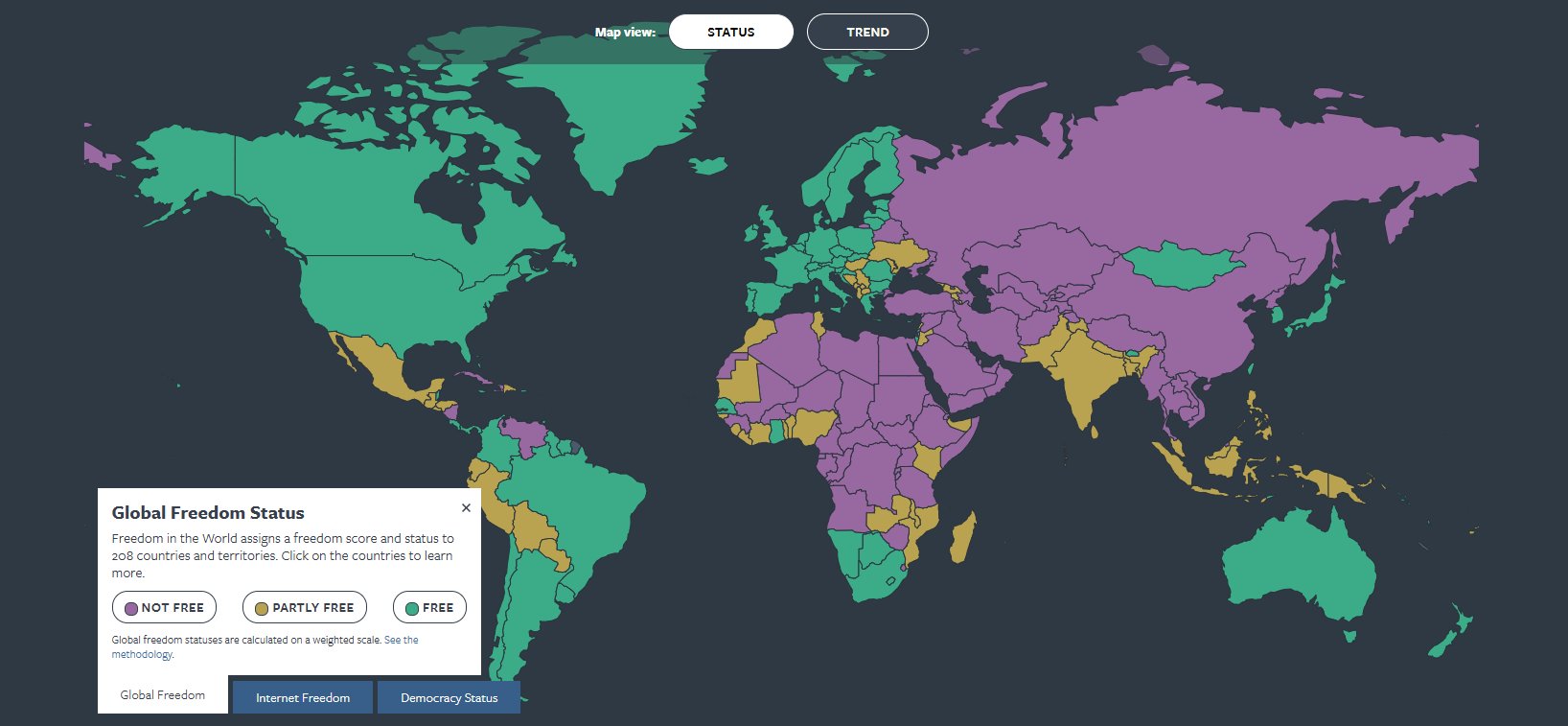
Task: Select green-colored Mongolia on the map
Action: [x=1179, y=266]
